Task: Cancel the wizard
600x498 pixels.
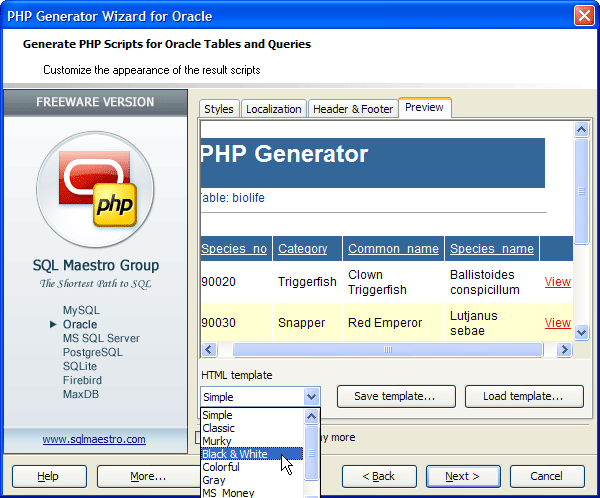Action: (x=547, y=476)
